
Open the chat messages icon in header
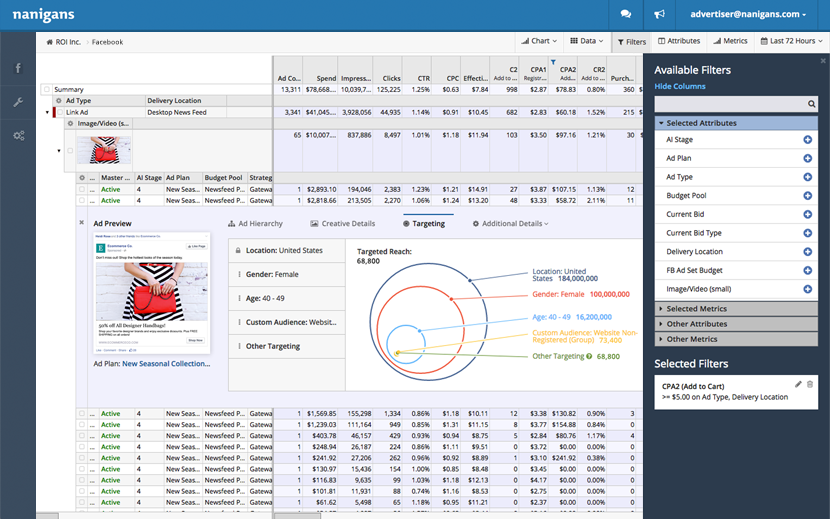[625, 14]
